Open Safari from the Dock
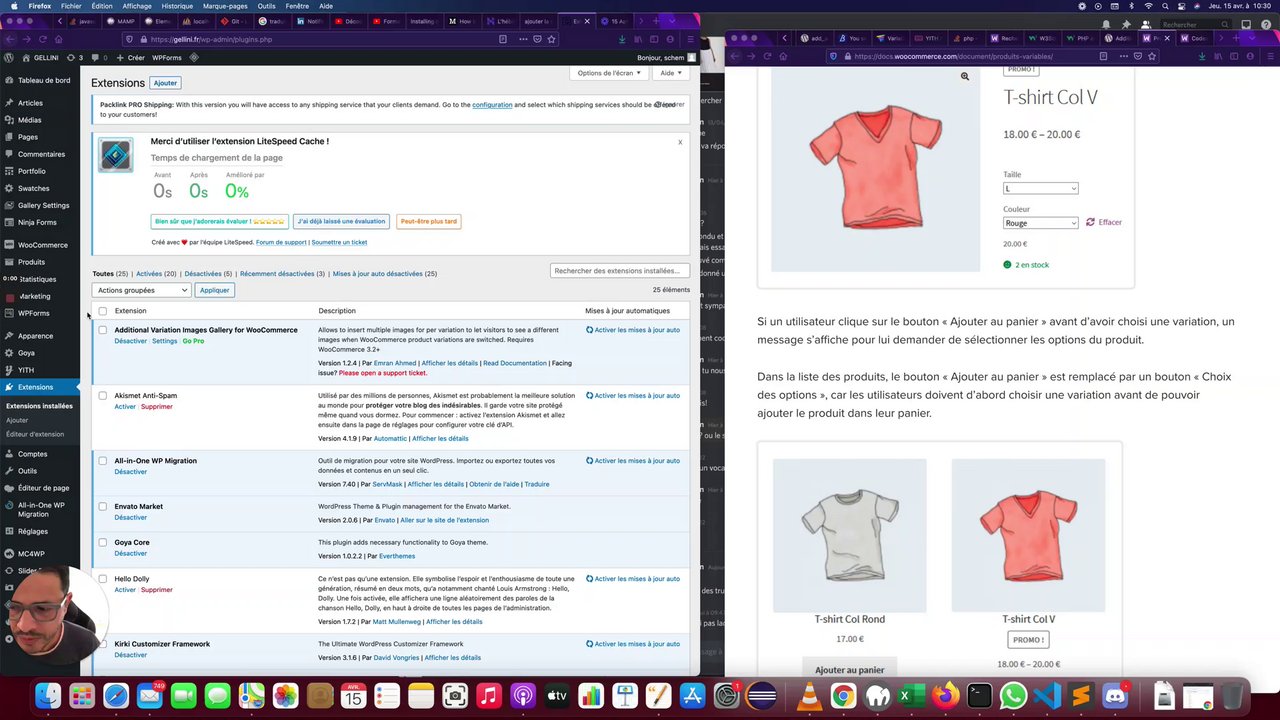 [116, 696]
